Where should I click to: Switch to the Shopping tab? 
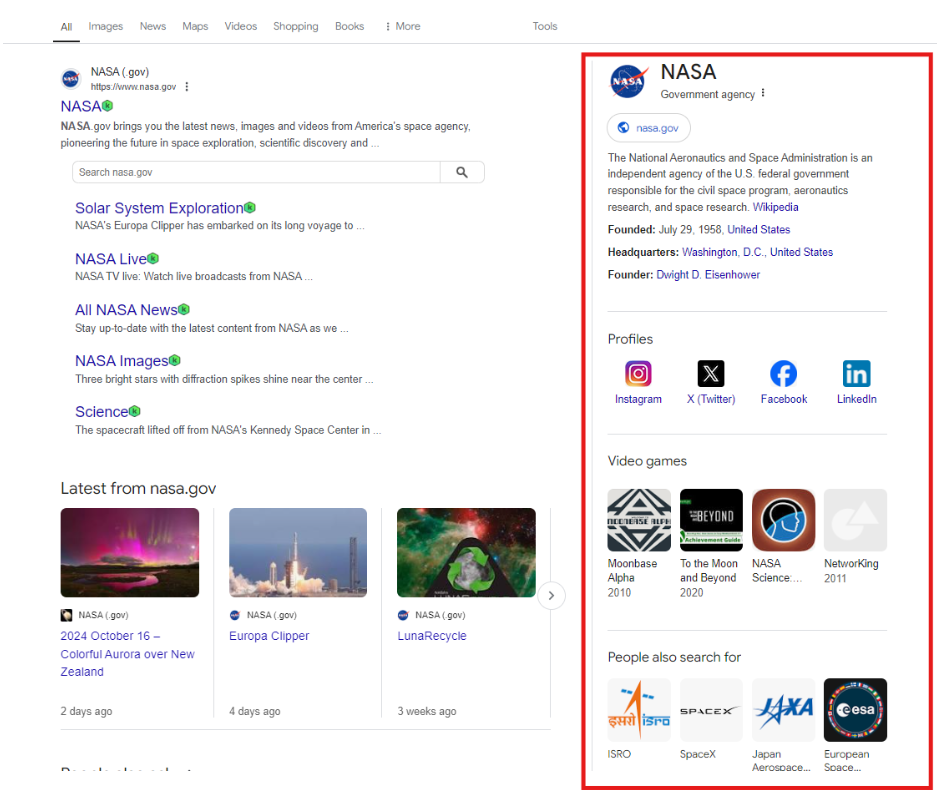[x=295, y=26]
